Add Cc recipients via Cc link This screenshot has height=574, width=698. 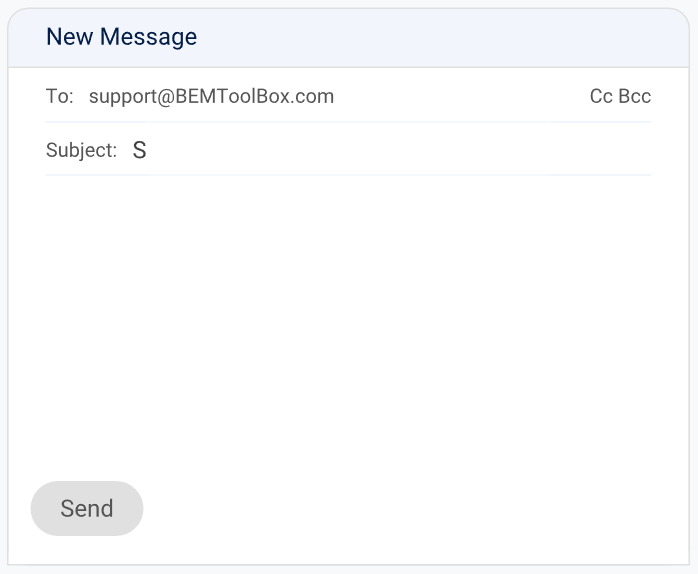pos(601,97)
